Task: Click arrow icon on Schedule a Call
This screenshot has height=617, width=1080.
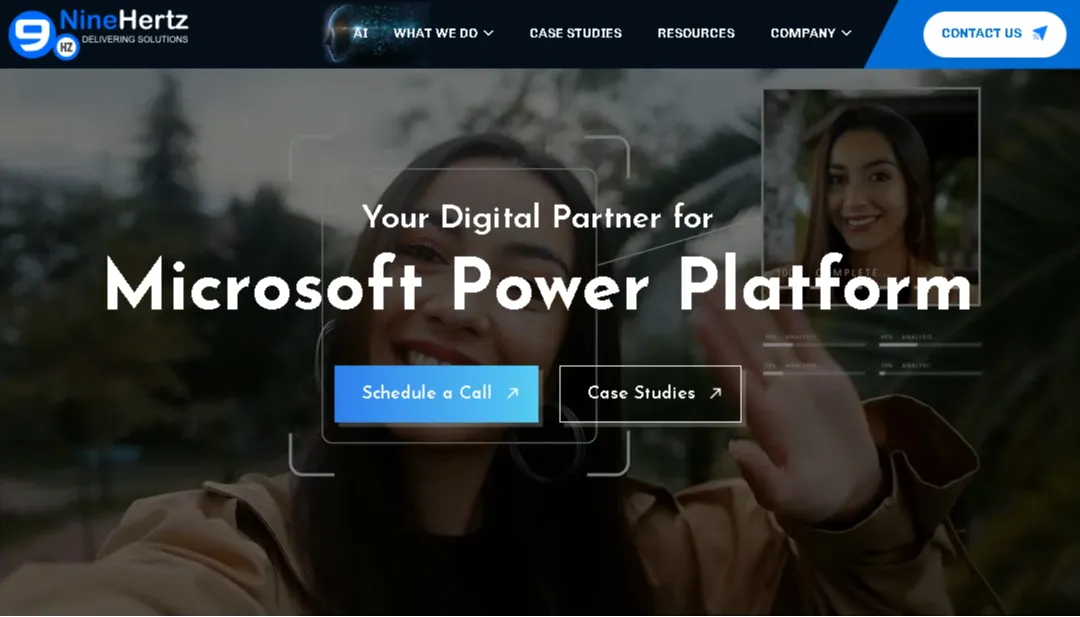Action: 512,393
